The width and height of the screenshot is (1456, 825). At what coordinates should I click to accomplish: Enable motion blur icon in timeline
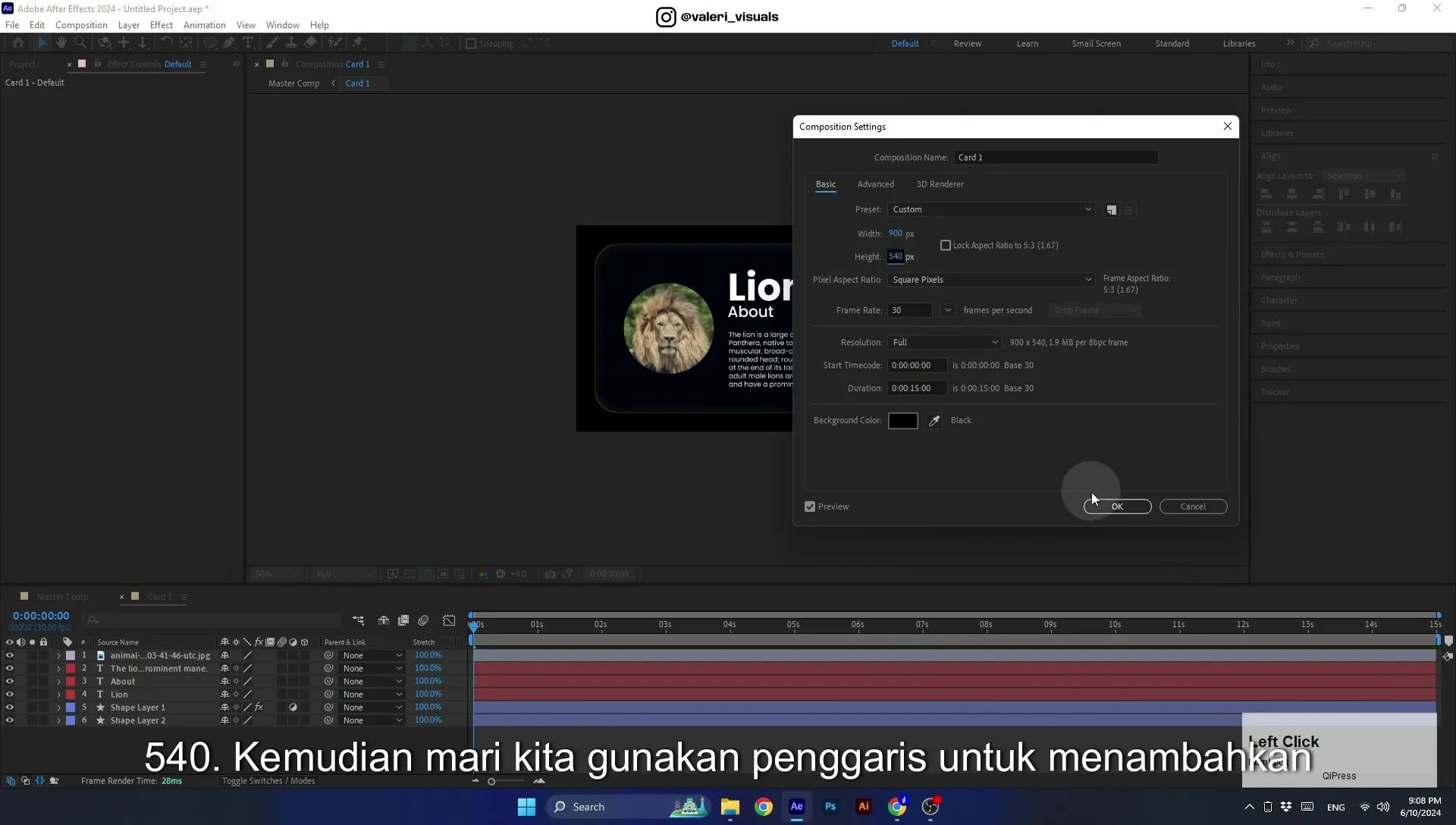point(423,620)
